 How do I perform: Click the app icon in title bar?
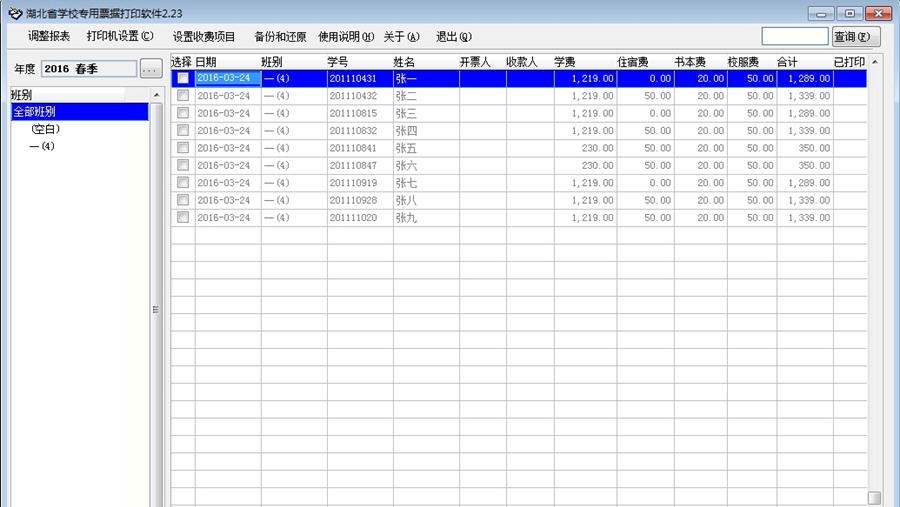pos(14,13)
